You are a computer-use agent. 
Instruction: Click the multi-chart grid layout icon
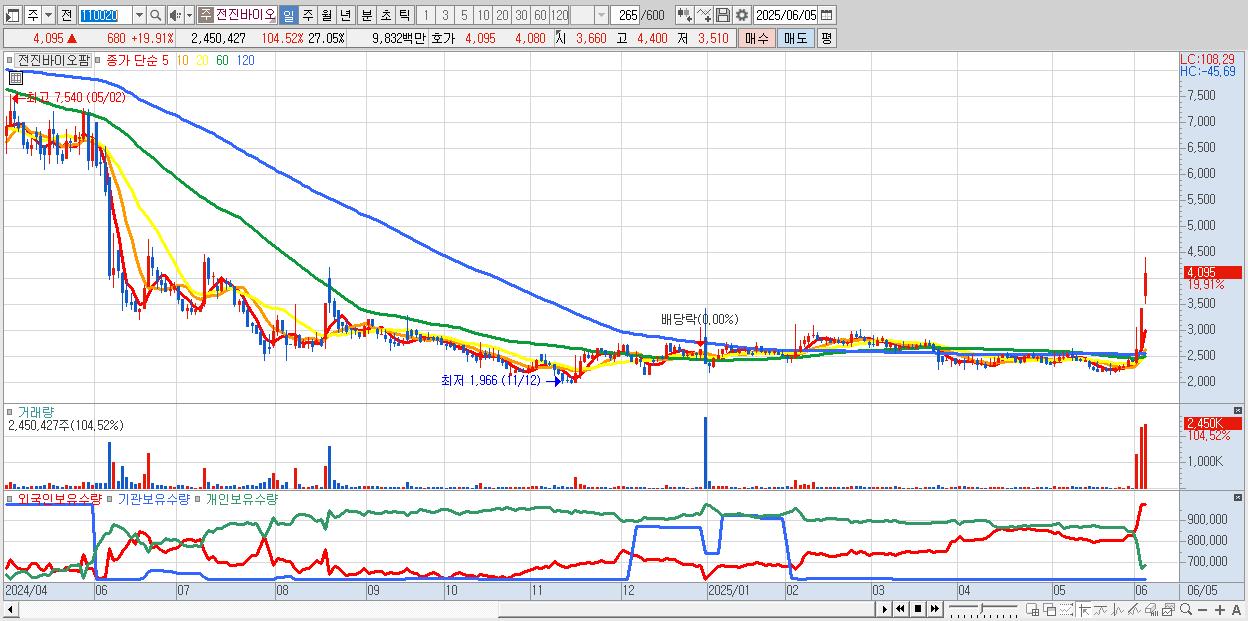coord(1033,610)
